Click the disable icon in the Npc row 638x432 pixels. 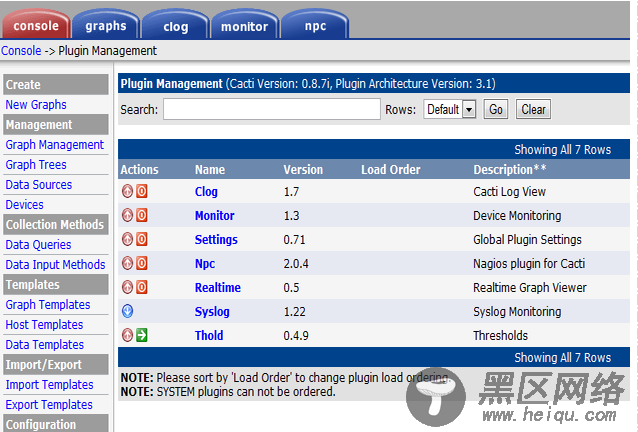[142, 263]
